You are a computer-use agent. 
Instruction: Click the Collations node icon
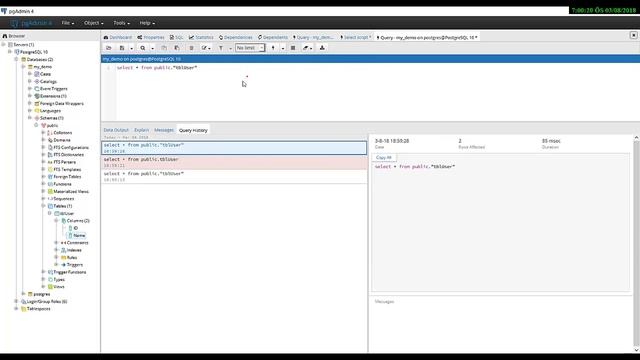[x=50, y=133]
